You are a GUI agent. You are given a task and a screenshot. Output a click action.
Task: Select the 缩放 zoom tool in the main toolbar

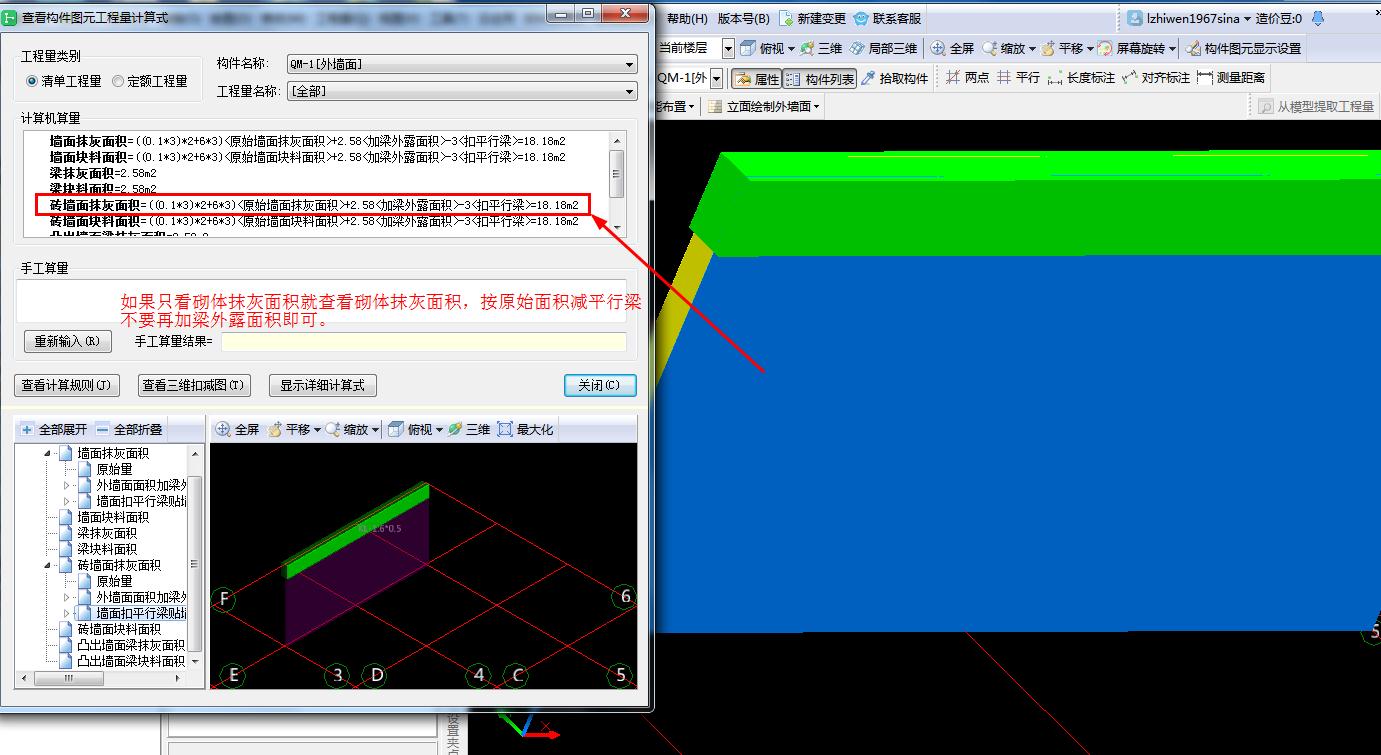pyautogui.click(x=1004, y=48)
